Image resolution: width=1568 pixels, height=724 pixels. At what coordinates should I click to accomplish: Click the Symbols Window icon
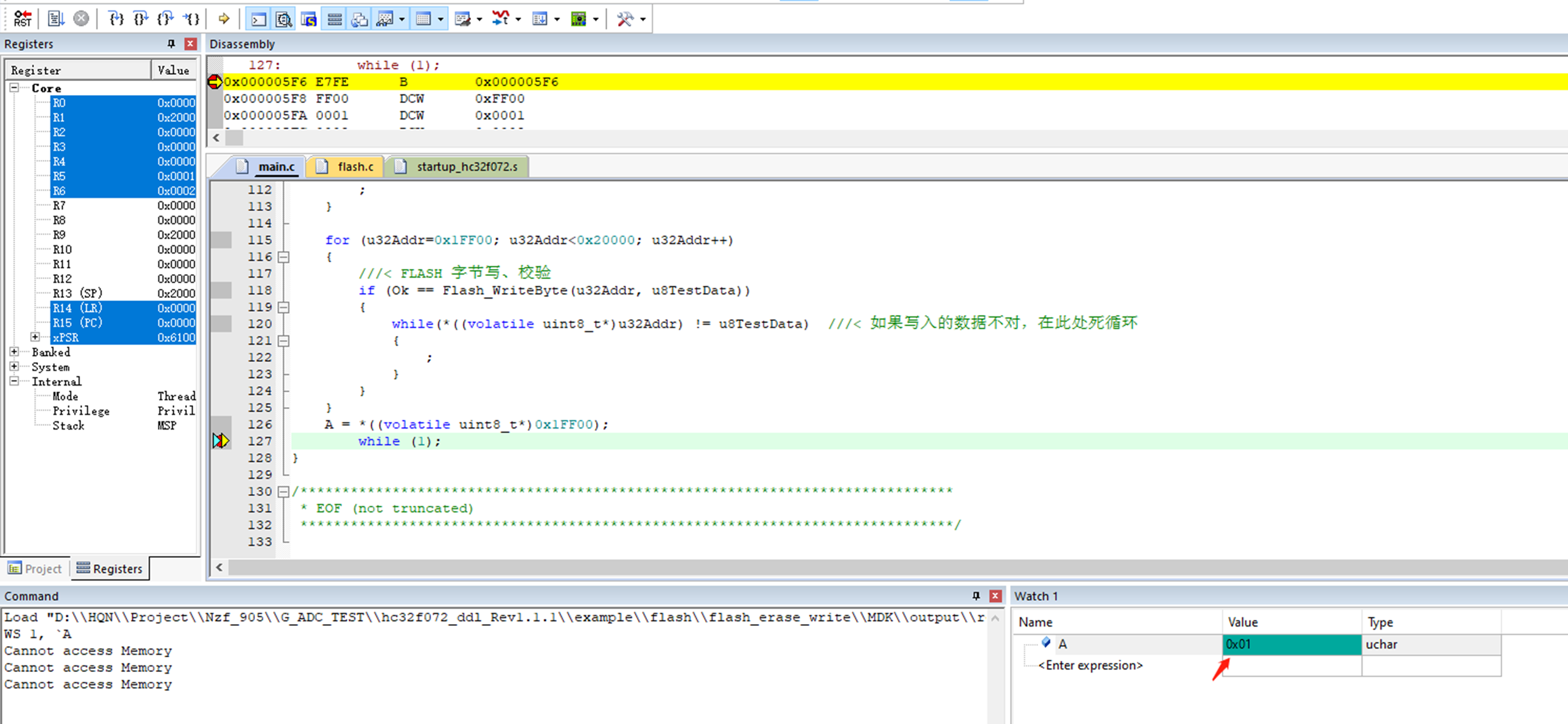coord(308,19)
